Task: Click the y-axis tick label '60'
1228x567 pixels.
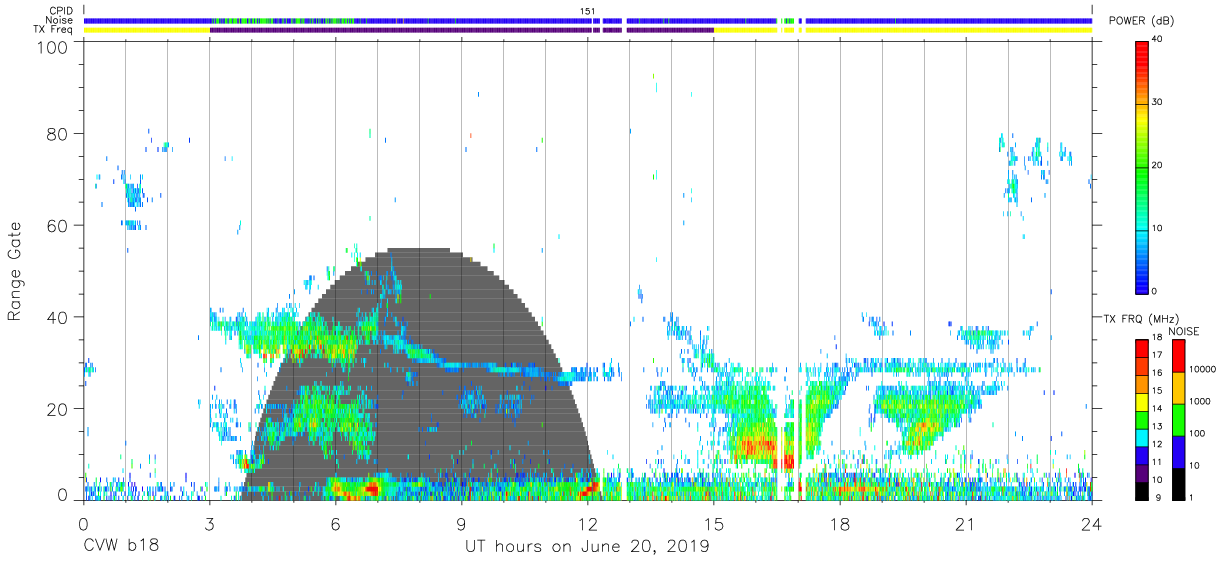Action: pyautogui.click(x=56, y=226)
